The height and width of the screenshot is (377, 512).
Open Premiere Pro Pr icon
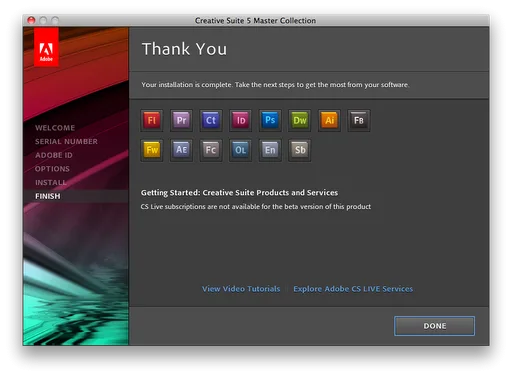[x=181, y=120]
